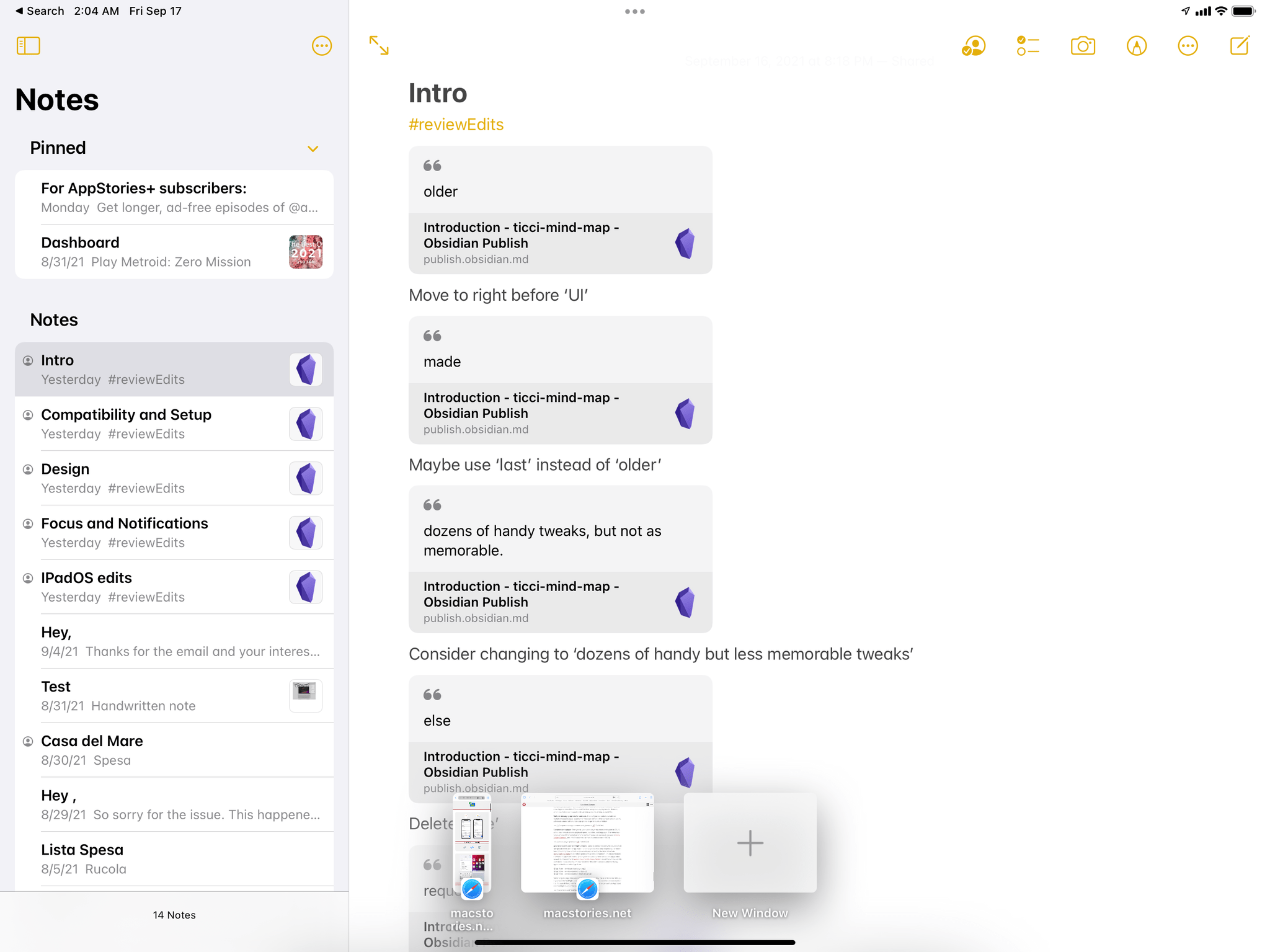Select the wide macstories.net Safari window thumbnail
The height and width of the screenshot is (952, 1270).
(587, 843)
